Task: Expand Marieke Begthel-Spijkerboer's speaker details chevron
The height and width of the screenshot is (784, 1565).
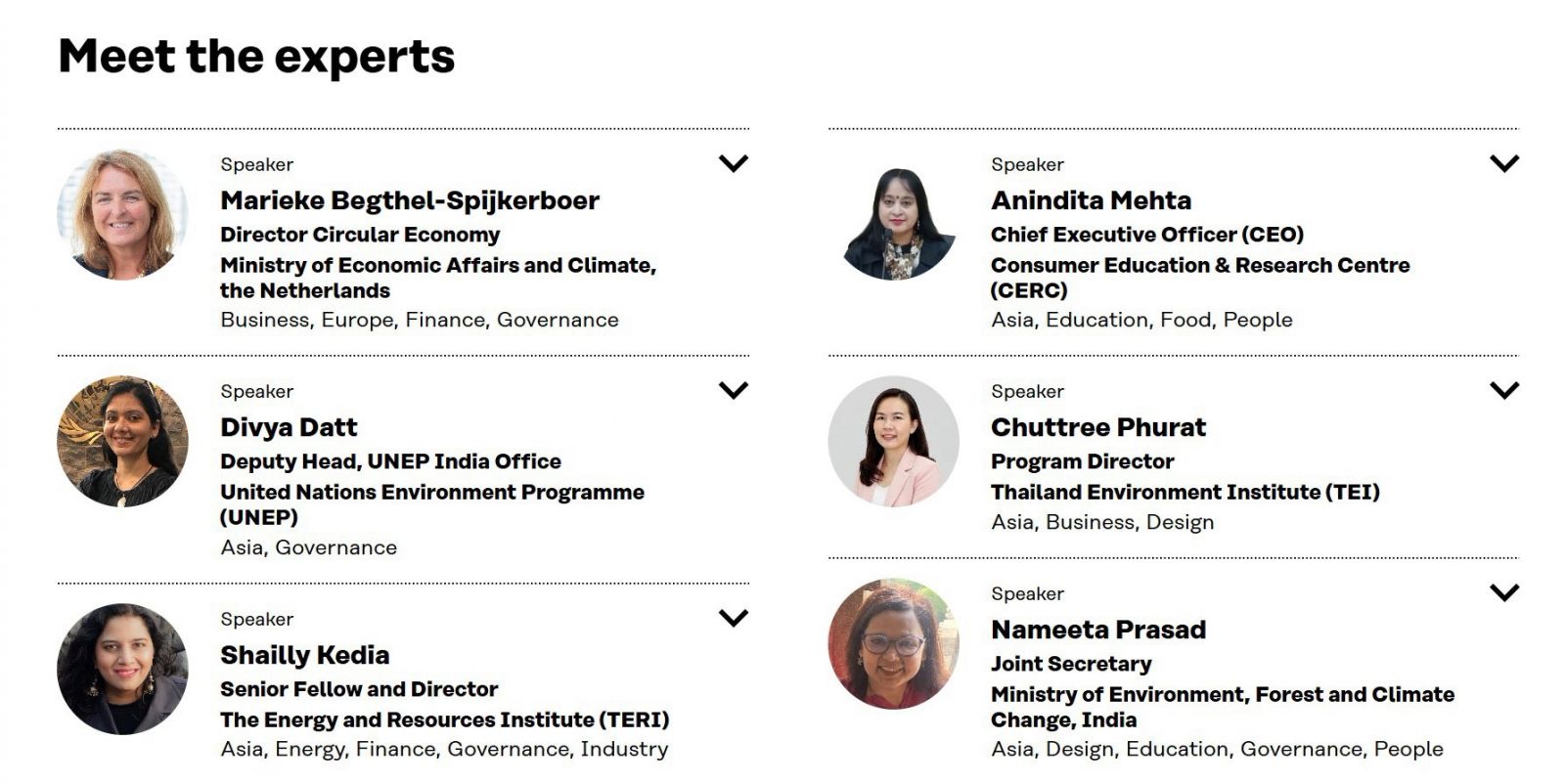Action: [733, 163]
